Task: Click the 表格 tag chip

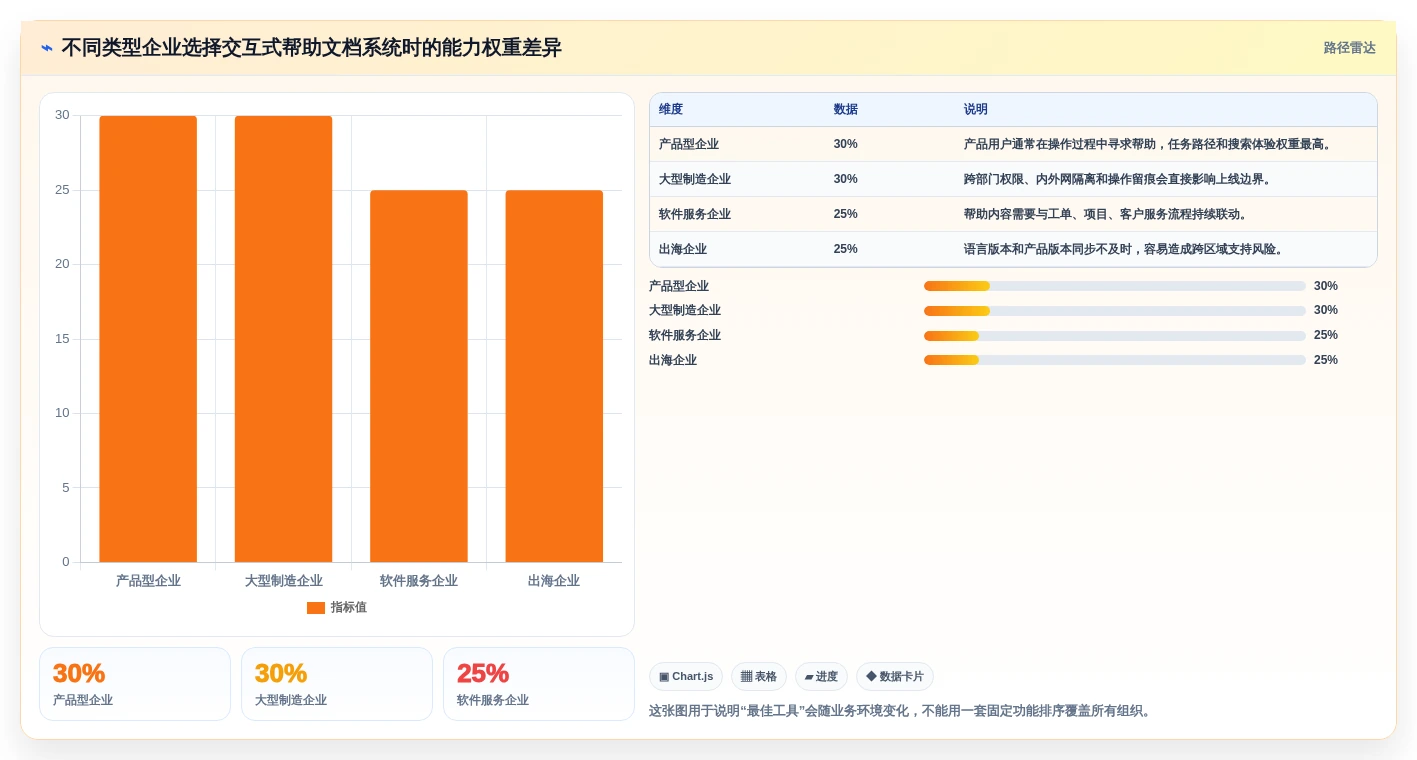Action: coord(759,677)
